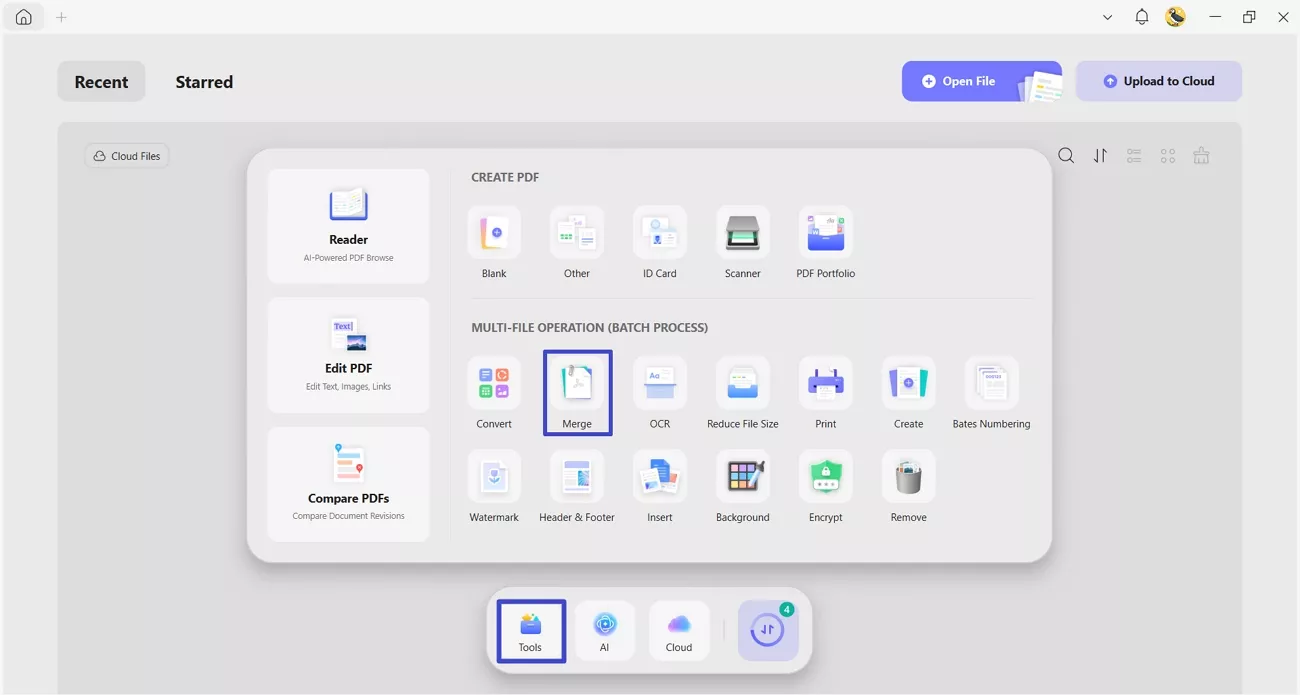Switch to the Starred tab
Viewport: 1300px width, 695px height.
[x=204, y=82]
